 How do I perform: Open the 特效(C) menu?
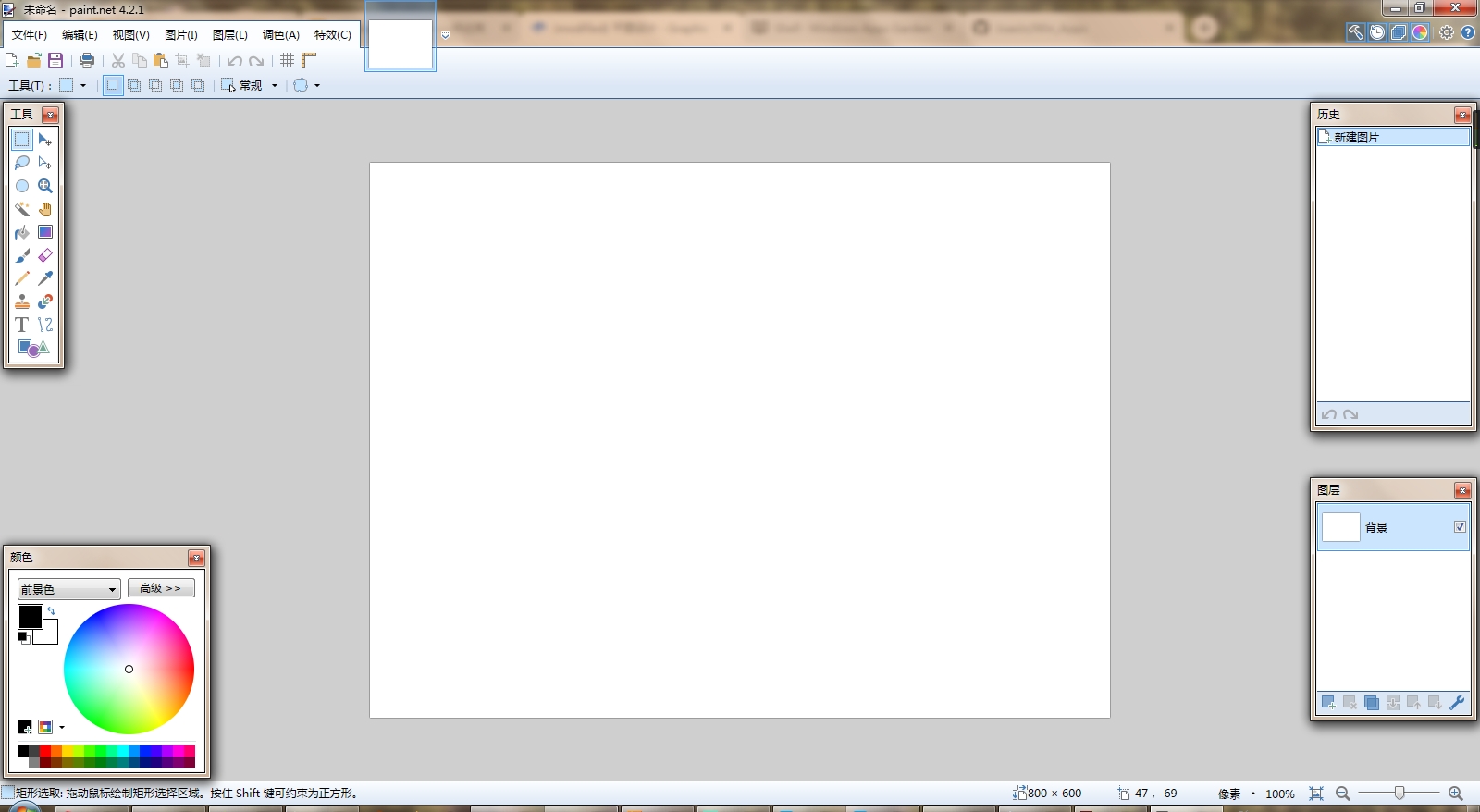click(332, 35)
